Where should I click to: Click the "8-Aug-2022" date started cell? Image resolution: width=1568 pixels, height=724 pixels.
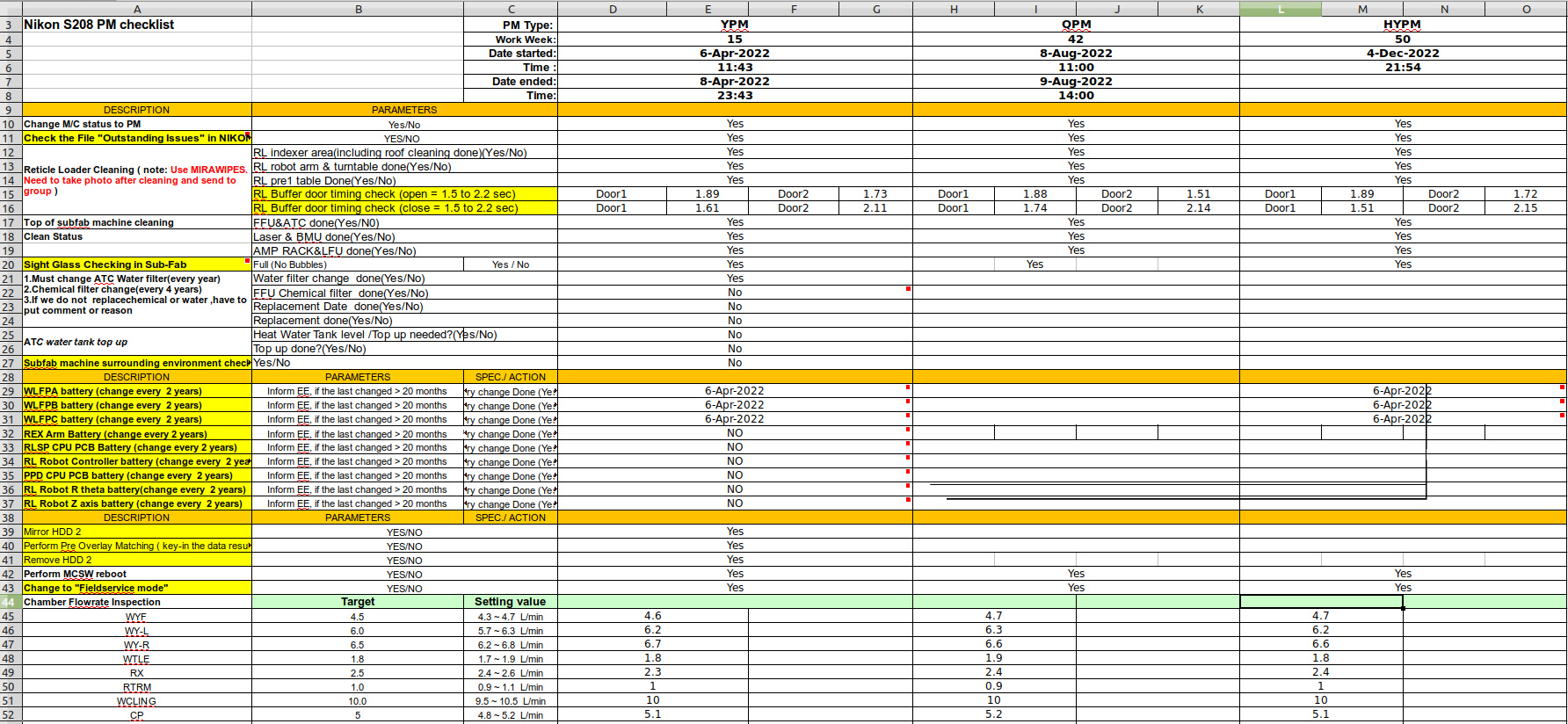point(1076,54)
